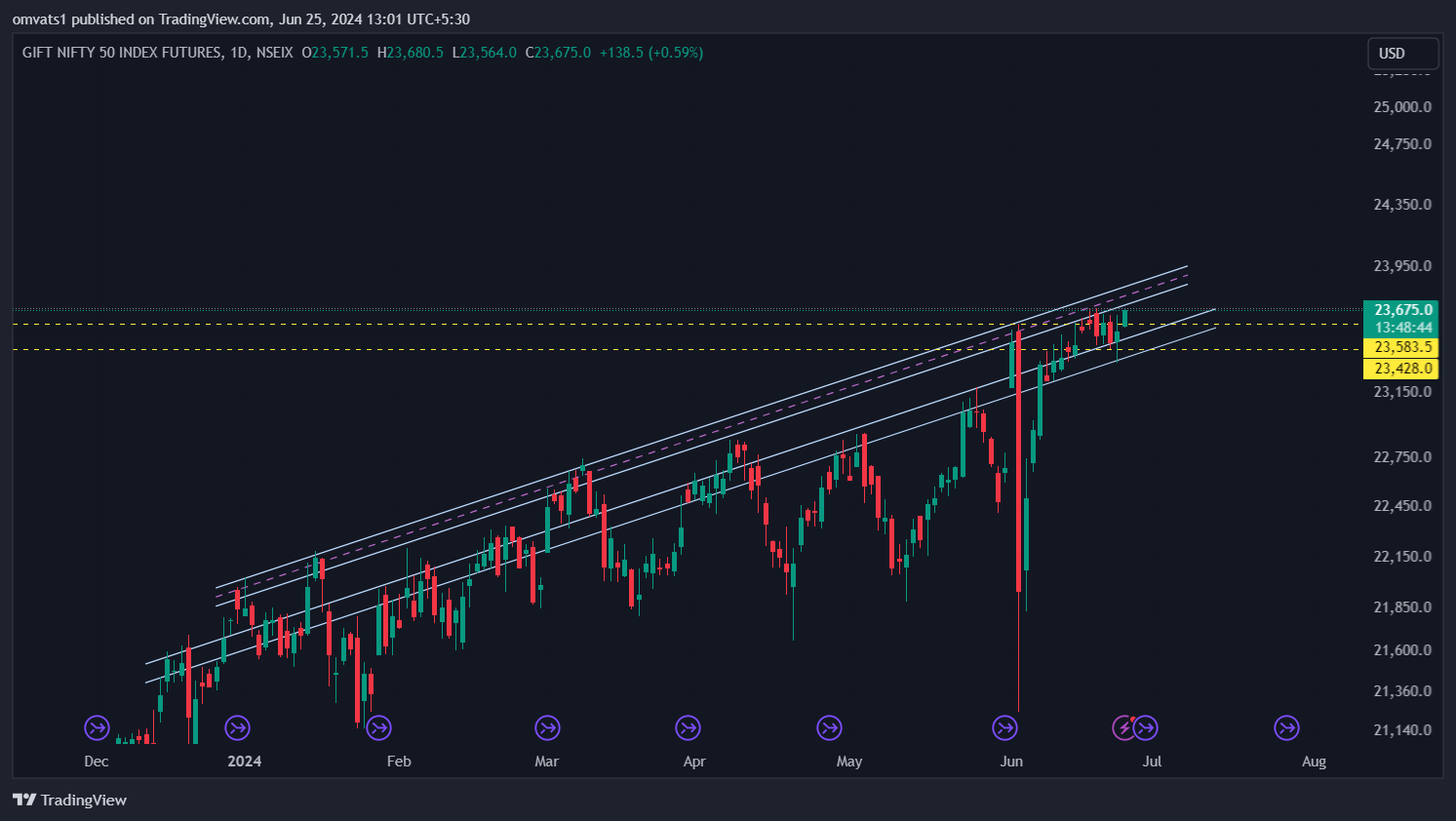
Task: Click the 23,950.0 price axis value
Action: [x=1402, y=266]
